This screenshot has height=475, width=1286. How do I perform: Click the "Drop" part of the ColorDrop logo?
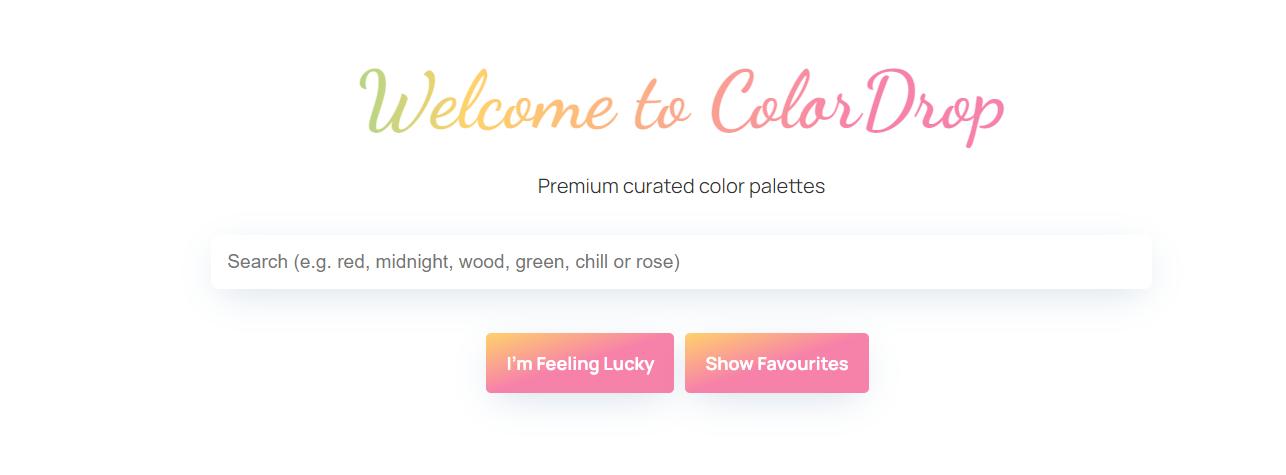934,106
